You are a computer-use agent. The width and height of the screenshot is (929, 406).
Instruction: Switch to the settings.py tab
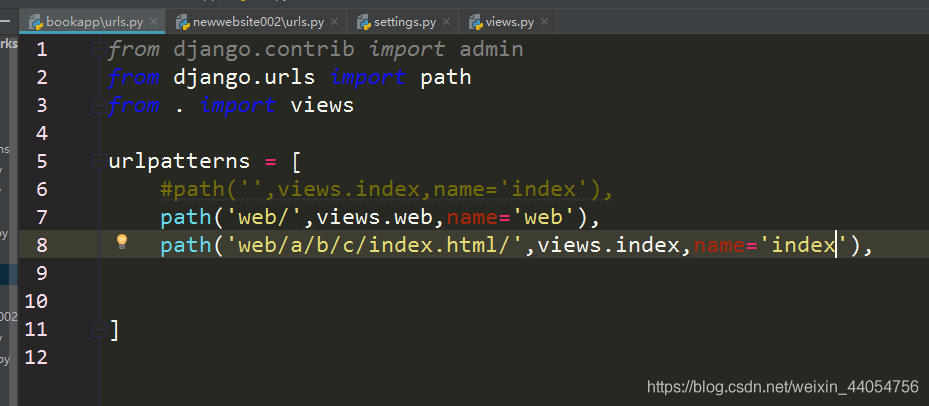click(404, 23)
